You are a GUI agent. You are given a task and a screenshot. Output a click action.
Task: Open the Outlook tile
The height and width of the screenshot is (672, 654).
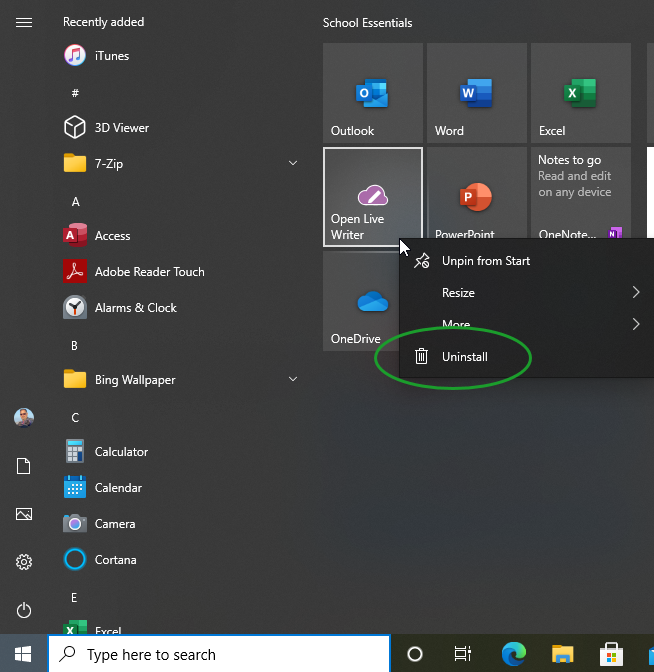372,93
